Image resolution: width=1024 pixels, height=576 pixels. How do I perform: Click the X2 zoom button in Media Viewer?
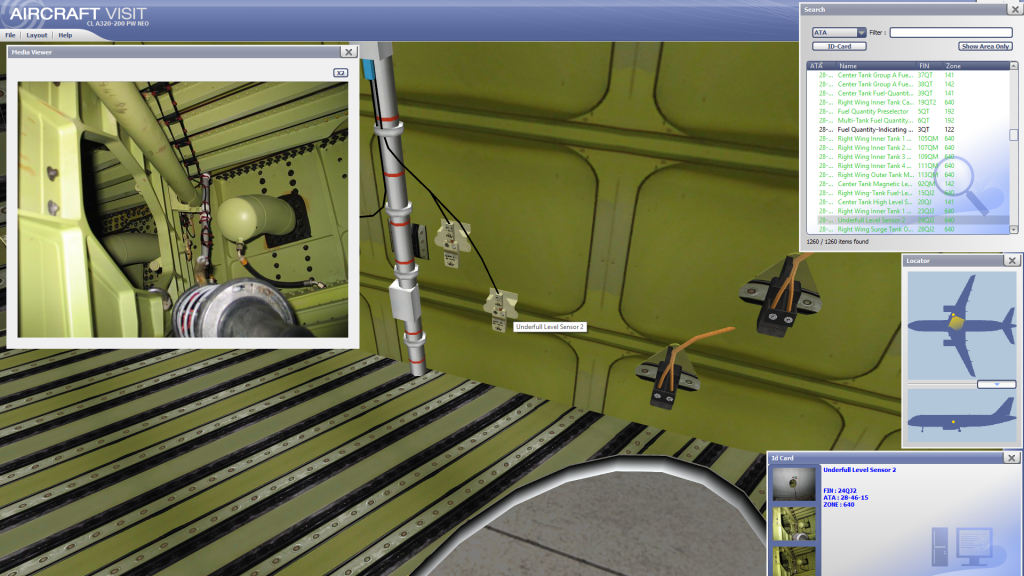340,72
